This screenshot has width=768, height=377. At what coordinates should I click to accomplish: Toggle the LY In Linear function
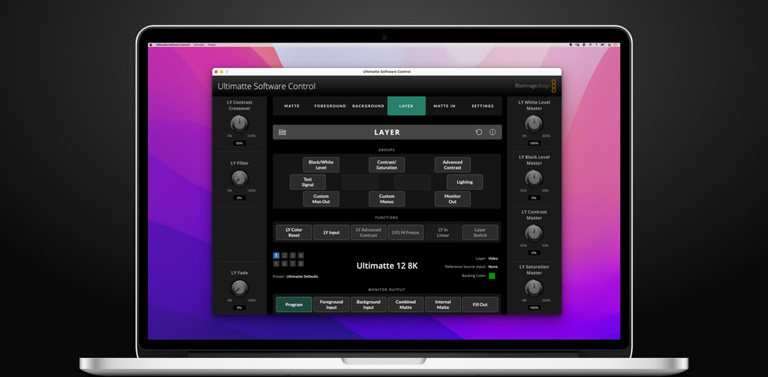[x=443, y=233]
